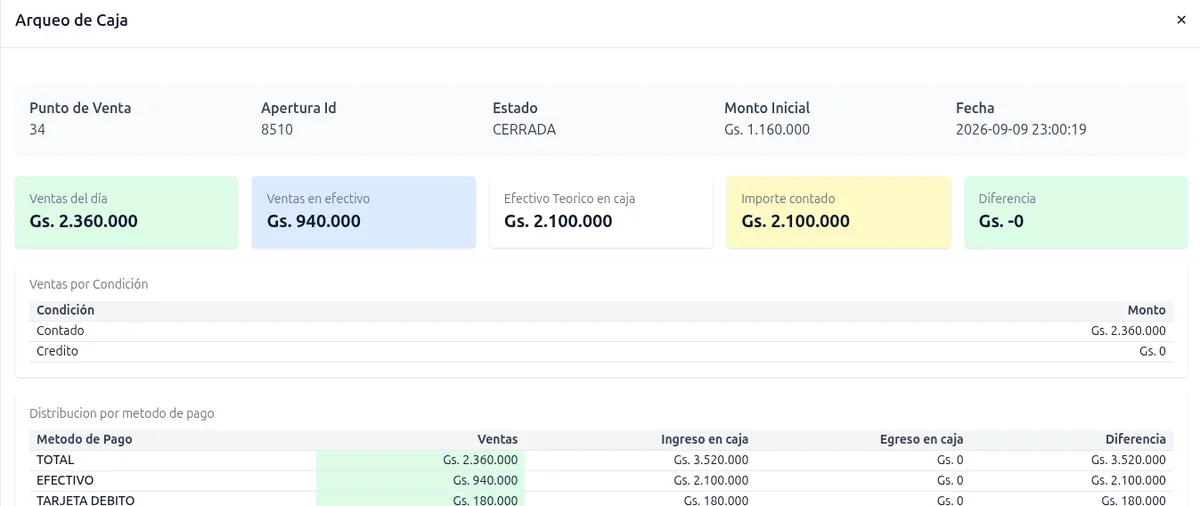Select the Contado row in Ventas por Condición
Image resolution: width=1200 pixels, height=506 pixels.
tap(601, 331)
